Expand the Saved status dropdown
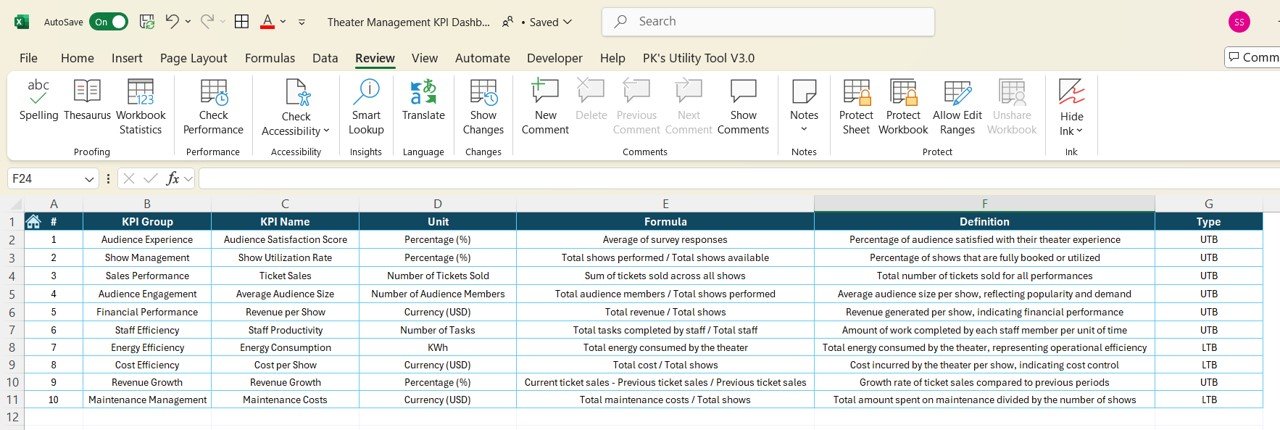Viewport: 1280px width, 430px height. coord(568,21)
